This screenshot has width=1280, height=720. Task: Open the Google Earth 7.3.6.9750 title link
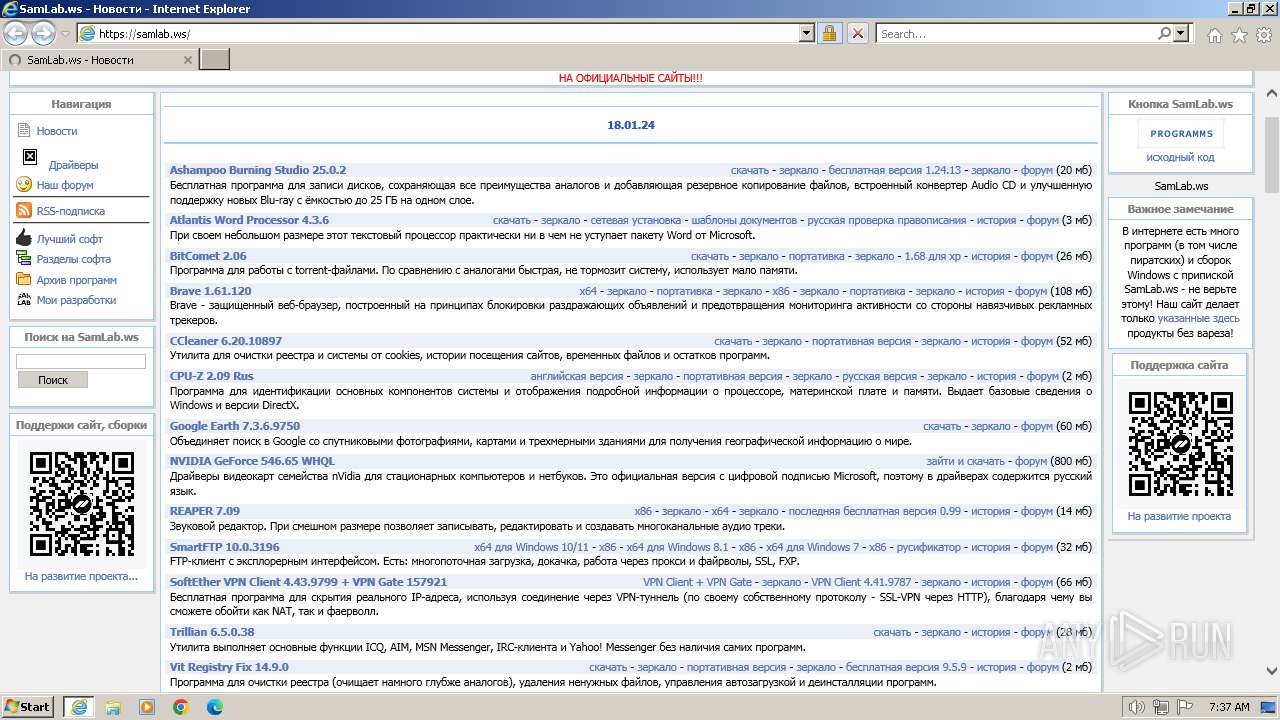(235, 426)
